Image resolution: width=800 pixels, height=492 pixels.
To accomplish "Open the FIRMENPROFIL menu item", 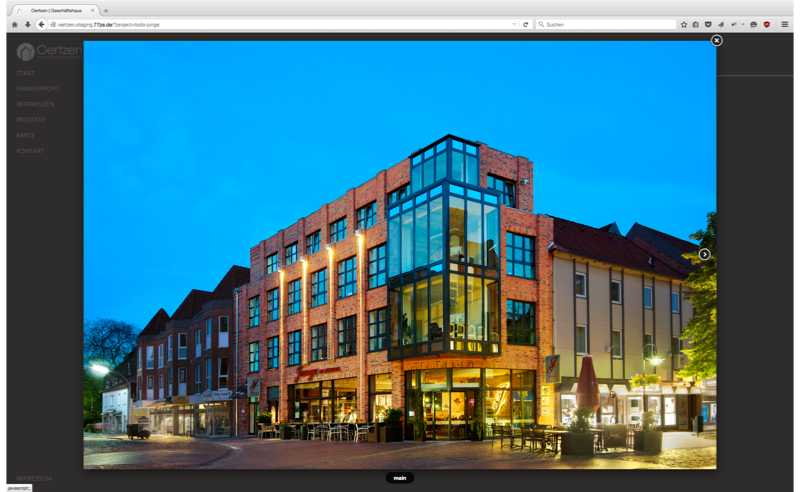I will pyautogui.click(x=37, y=89).
